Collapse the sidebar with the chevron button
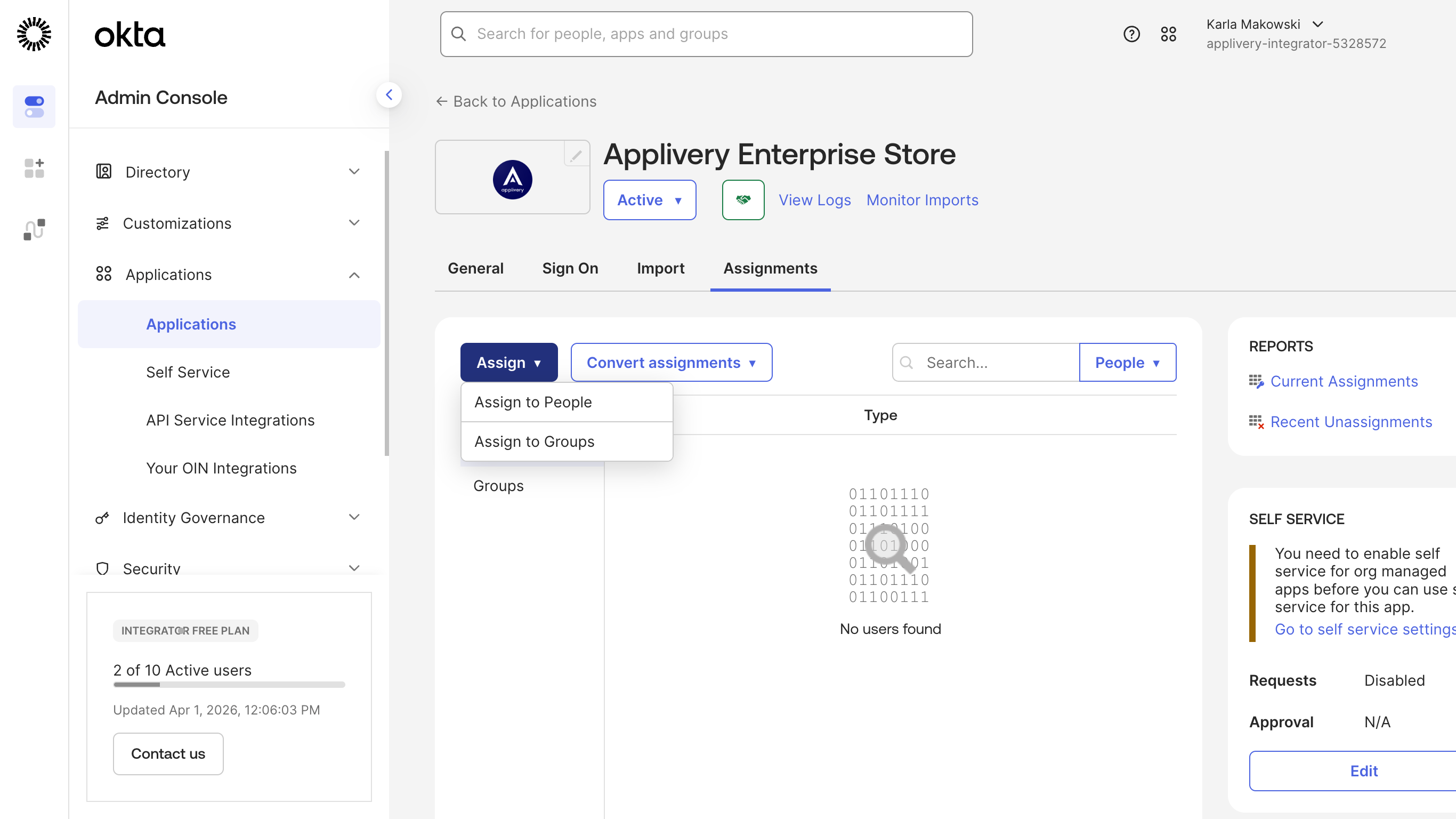Image resolution: width=1456 pixels, height=819 pixels. pos(389,95)
